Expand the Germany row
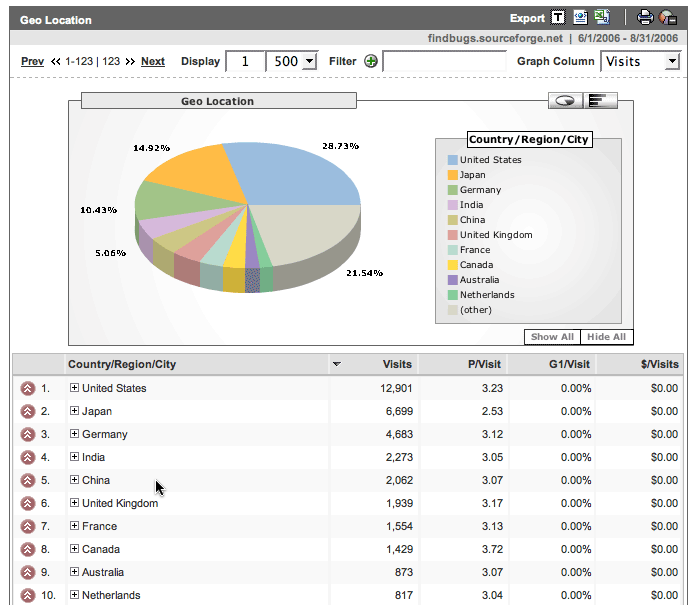The width and height of the screenshot is (697, 605). [74, 434]
